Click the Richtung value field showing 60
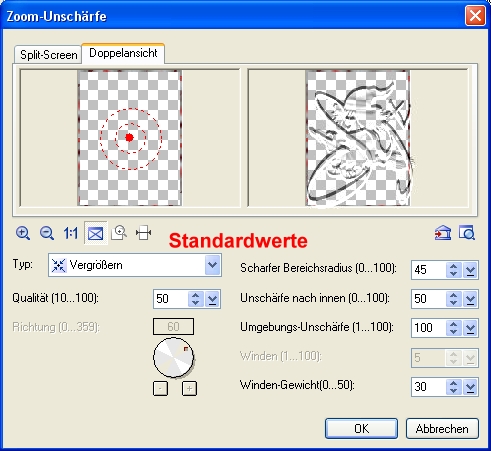 (x=173, y=326)
